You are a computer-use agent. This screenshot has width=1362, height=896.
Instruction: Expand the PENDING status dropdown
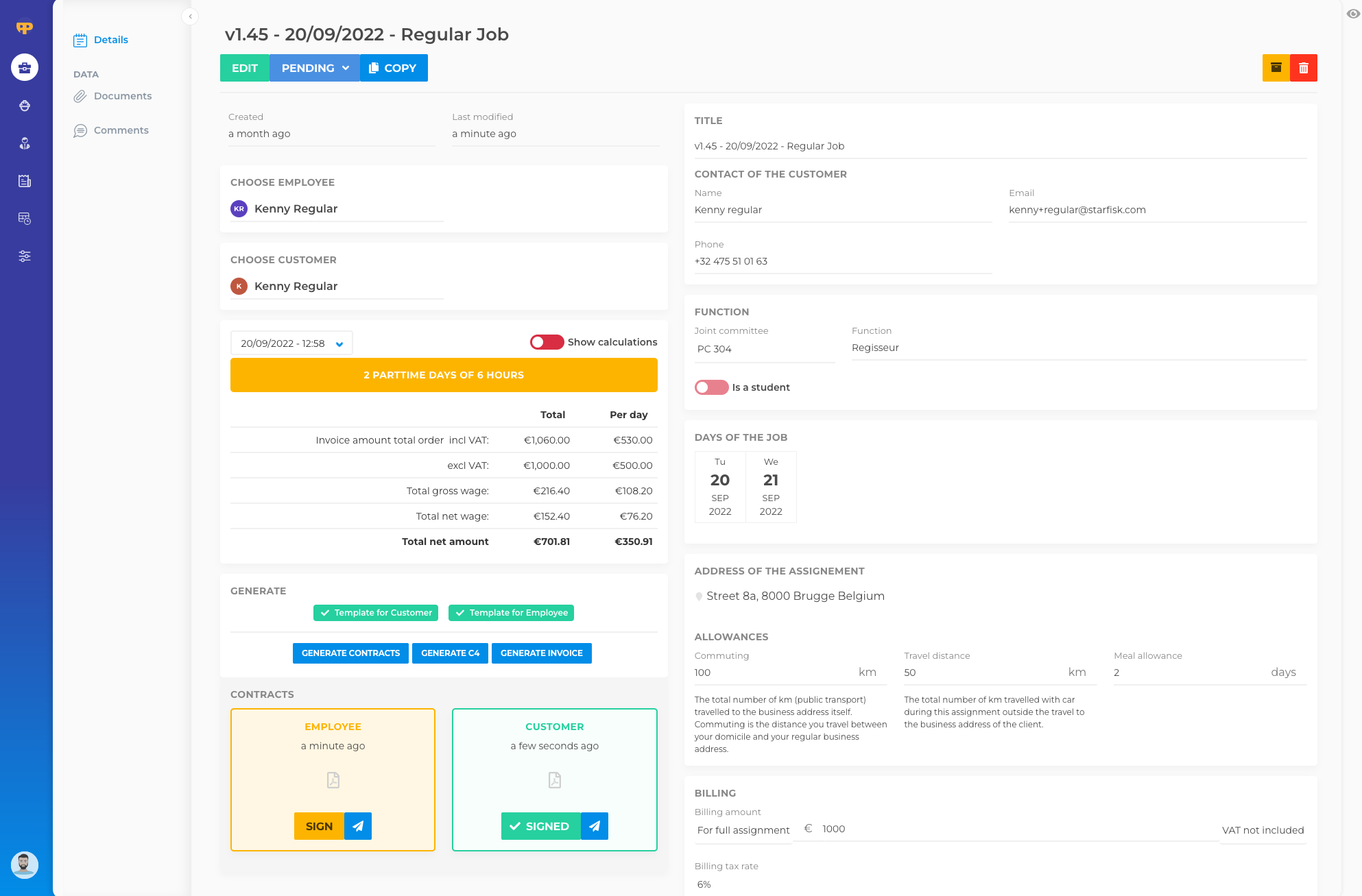pos(315,68)
